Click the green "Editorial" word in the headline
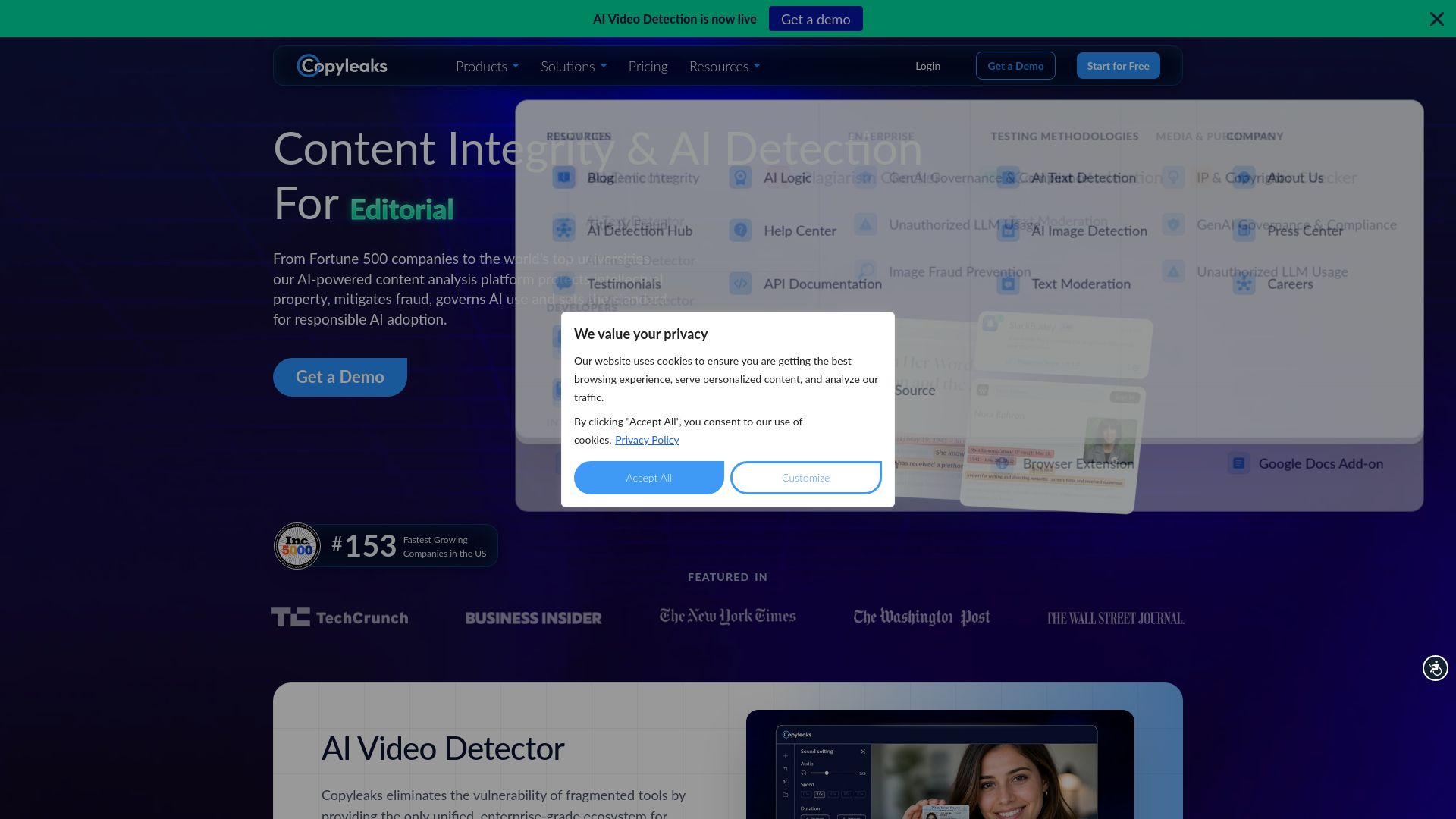Screen dimensions: 1456x819 pos(402,209)
